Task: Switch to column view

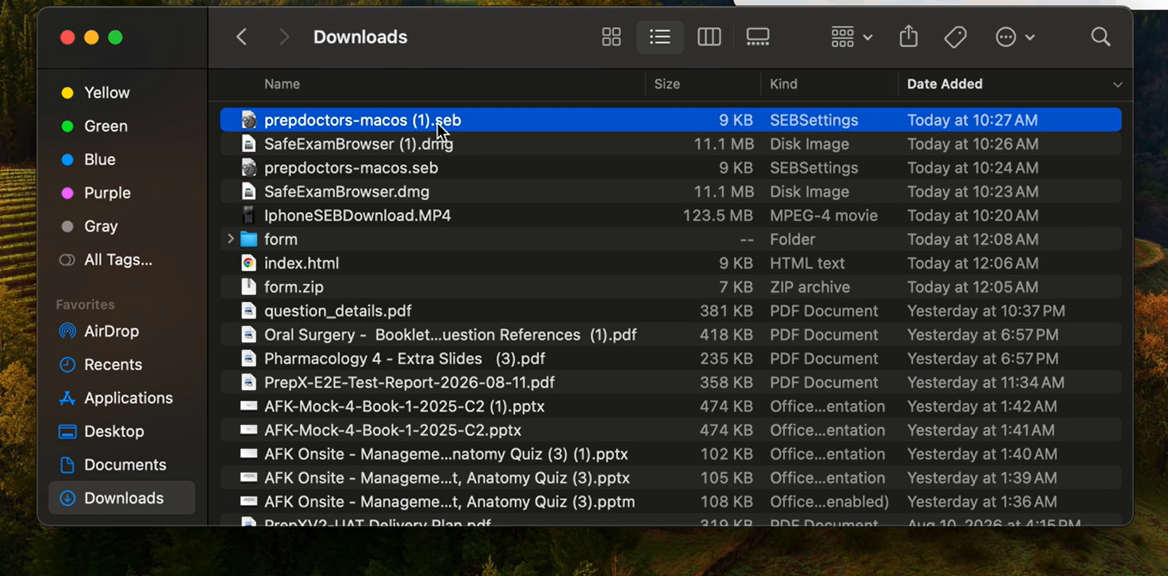Action: [x=709, y=37]
